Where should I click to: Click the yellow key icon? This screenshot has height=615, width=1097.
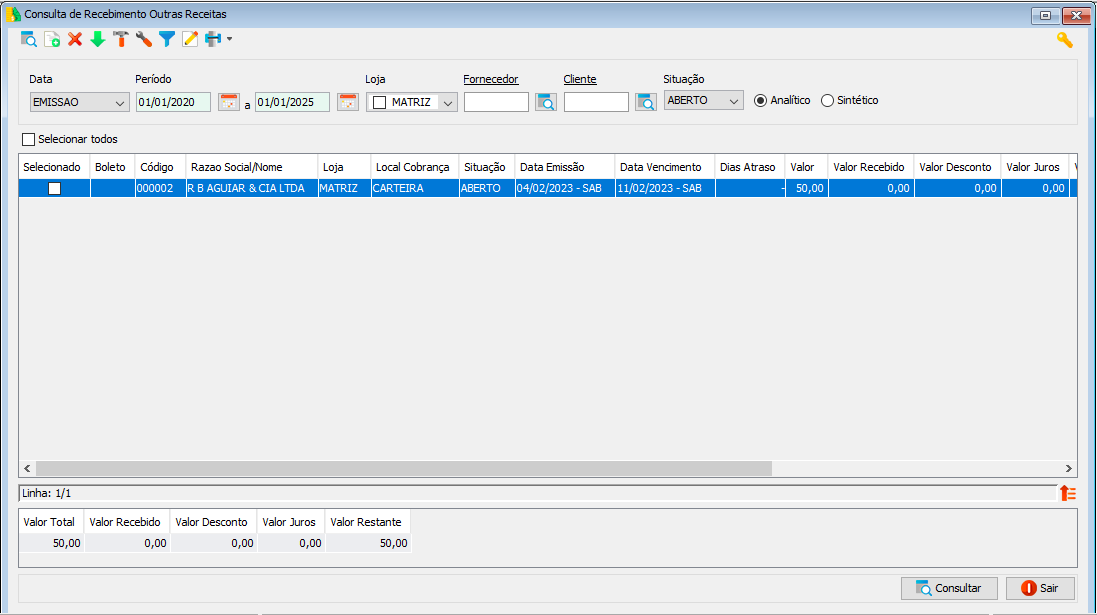pyautogui.click(x=1065, y=40)
